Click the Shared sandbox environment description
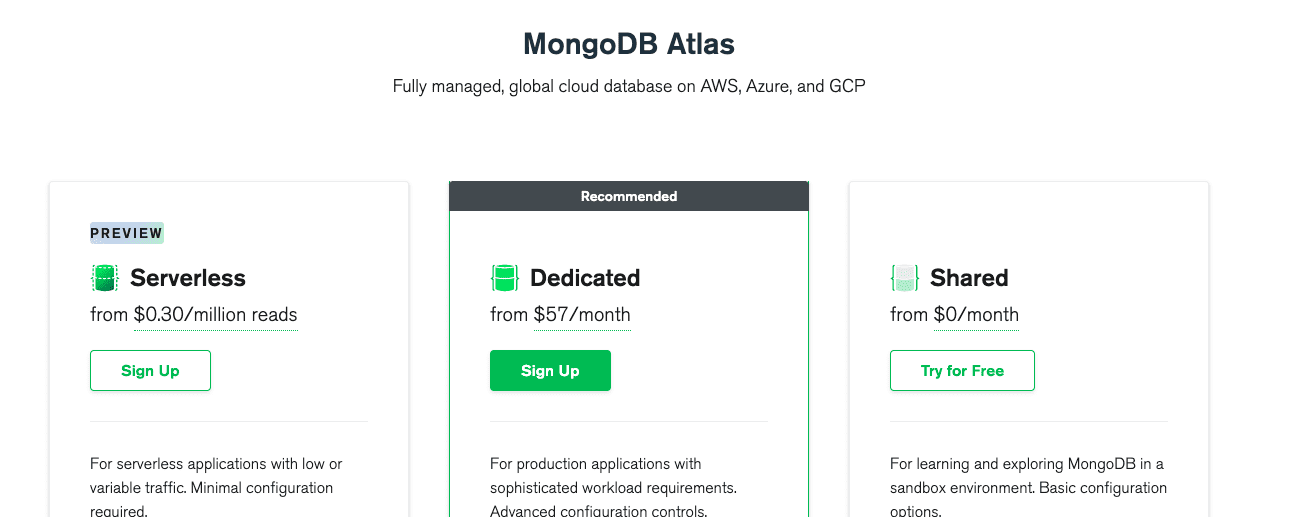 click(1028, 488)
